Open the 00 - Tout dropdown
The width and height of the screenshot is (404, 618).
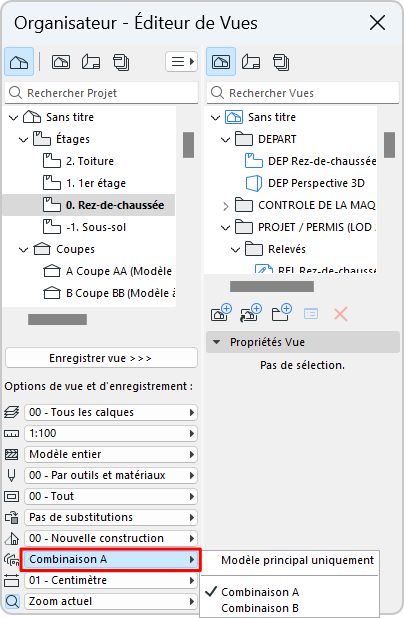tap(111, 496)
